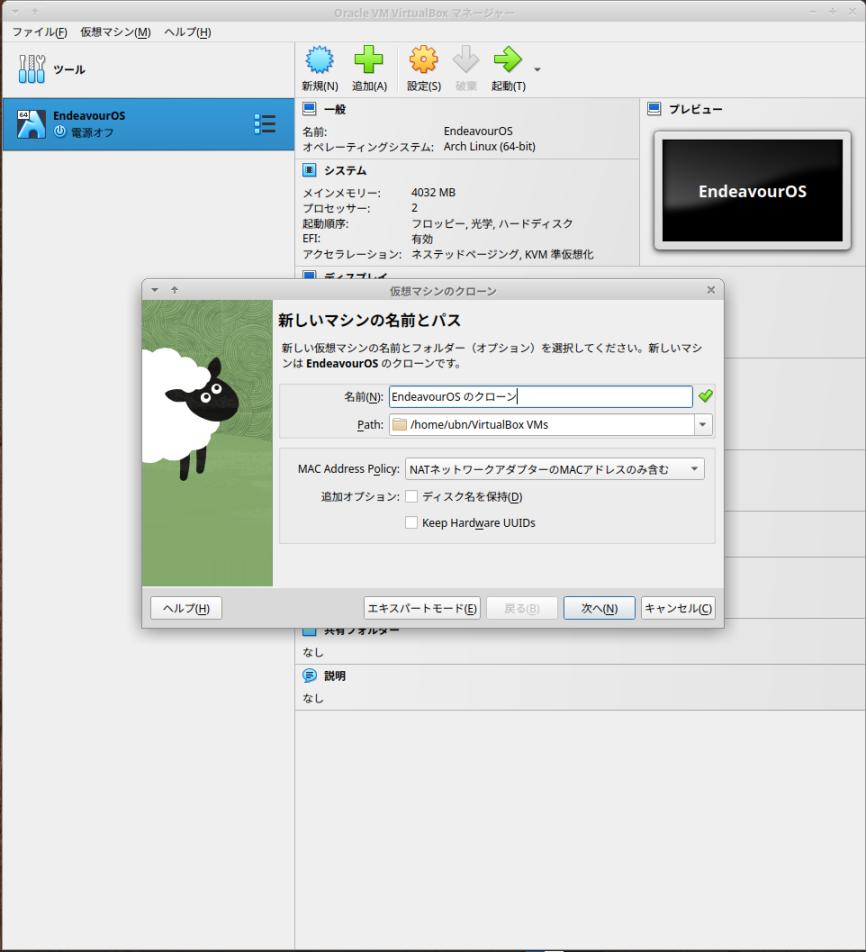Viewport: 866px width, 952px height.
Task: Click Arch Linux (64-bit) value text
Action: 489,146
